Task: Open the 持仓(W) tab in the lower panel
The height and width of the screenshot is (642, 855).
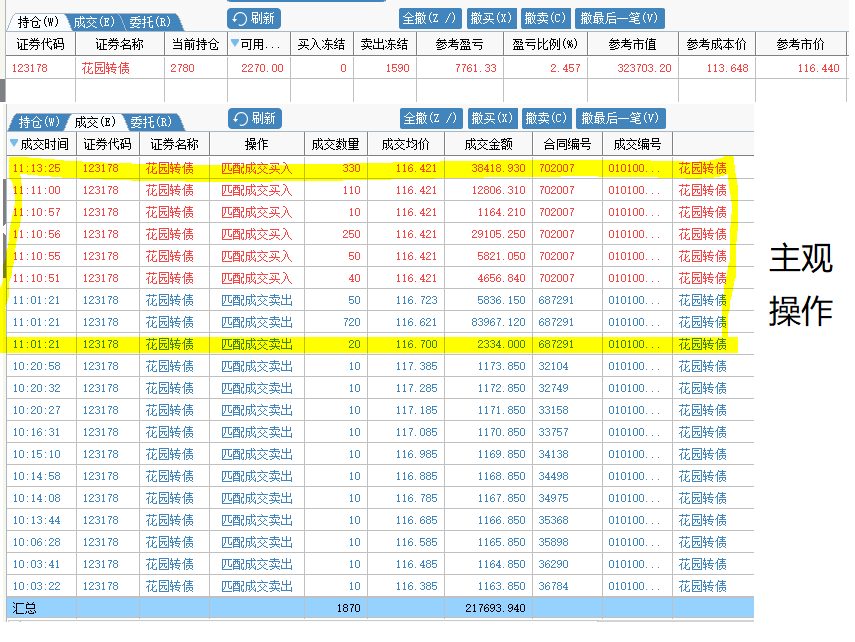Action: point(39,122)
